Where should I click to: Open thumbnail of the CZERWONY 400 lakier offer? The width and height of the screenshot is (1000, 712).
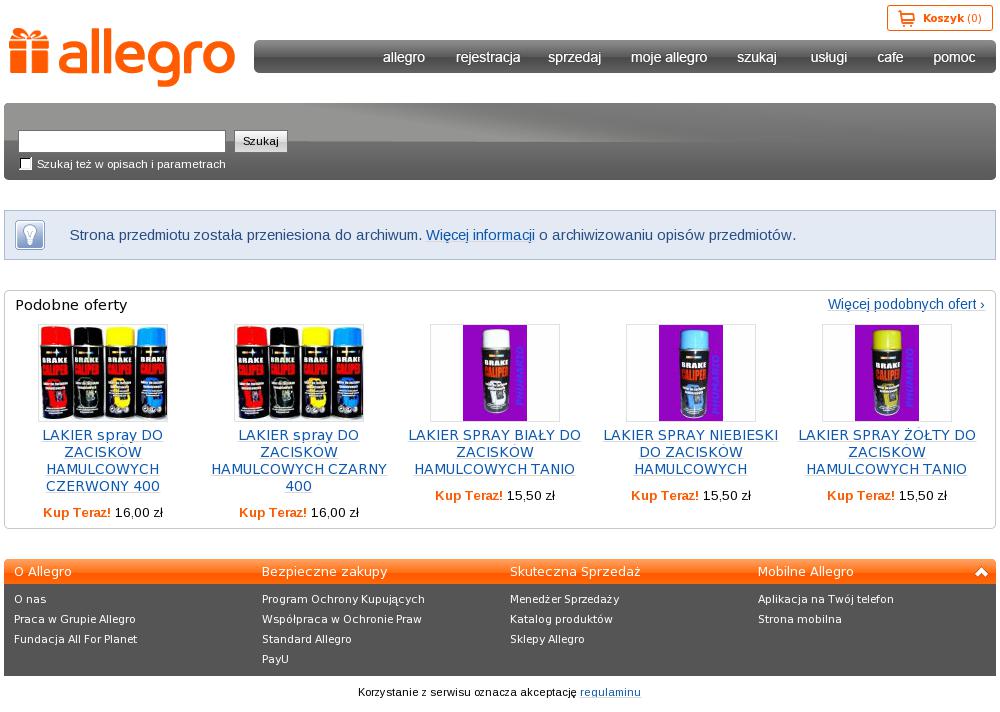click(x=103, y=373)
